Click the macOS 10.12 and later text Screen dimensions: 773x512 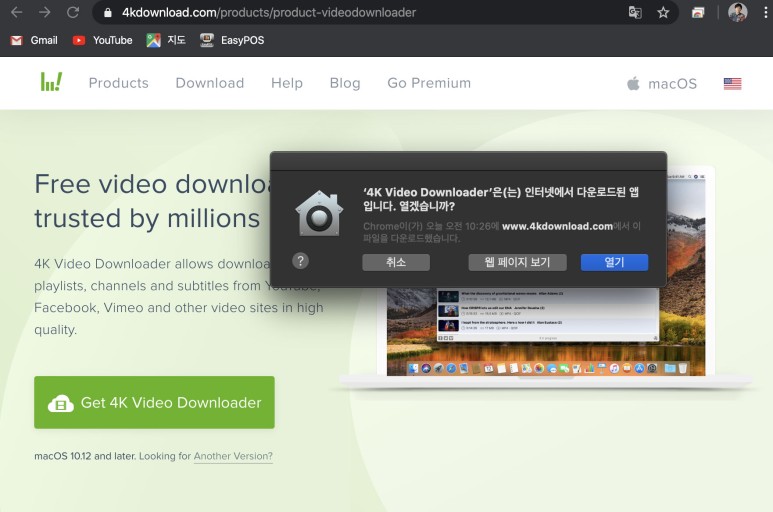pos(85,456)
